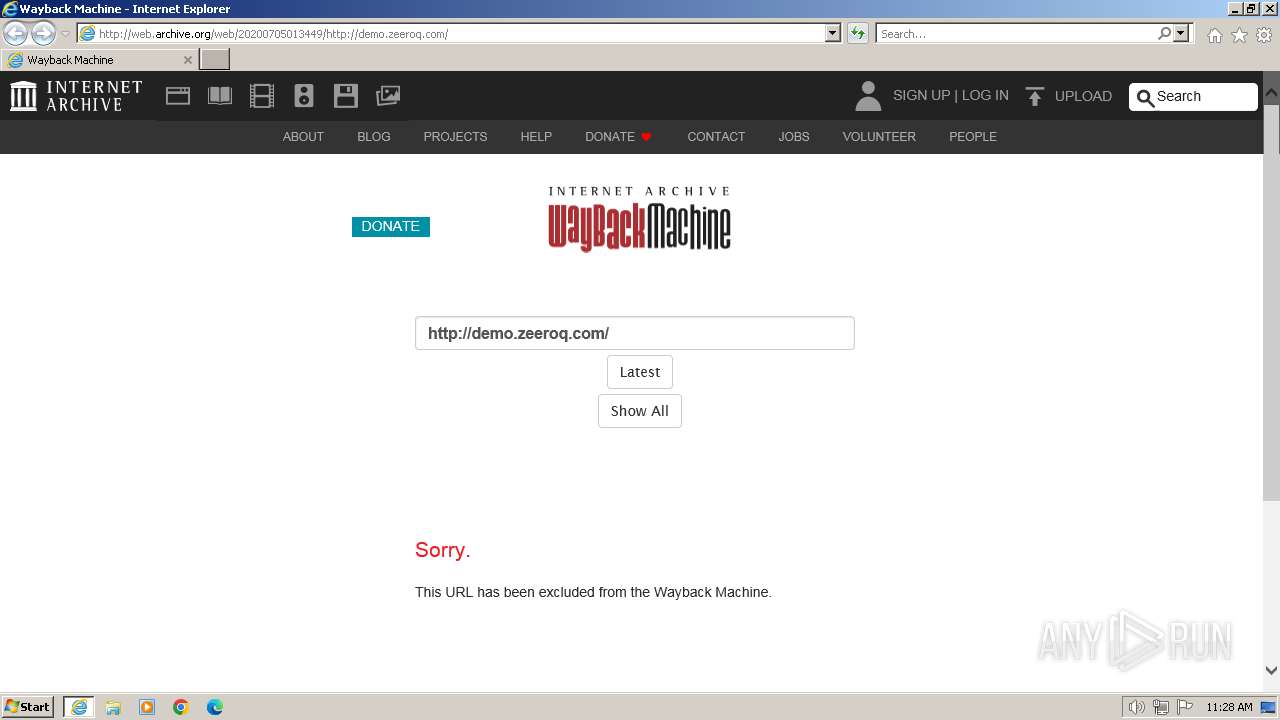Open the Edge taskbar icon
The width and height of the screenshot is (1280, 720).
point(215,707)
